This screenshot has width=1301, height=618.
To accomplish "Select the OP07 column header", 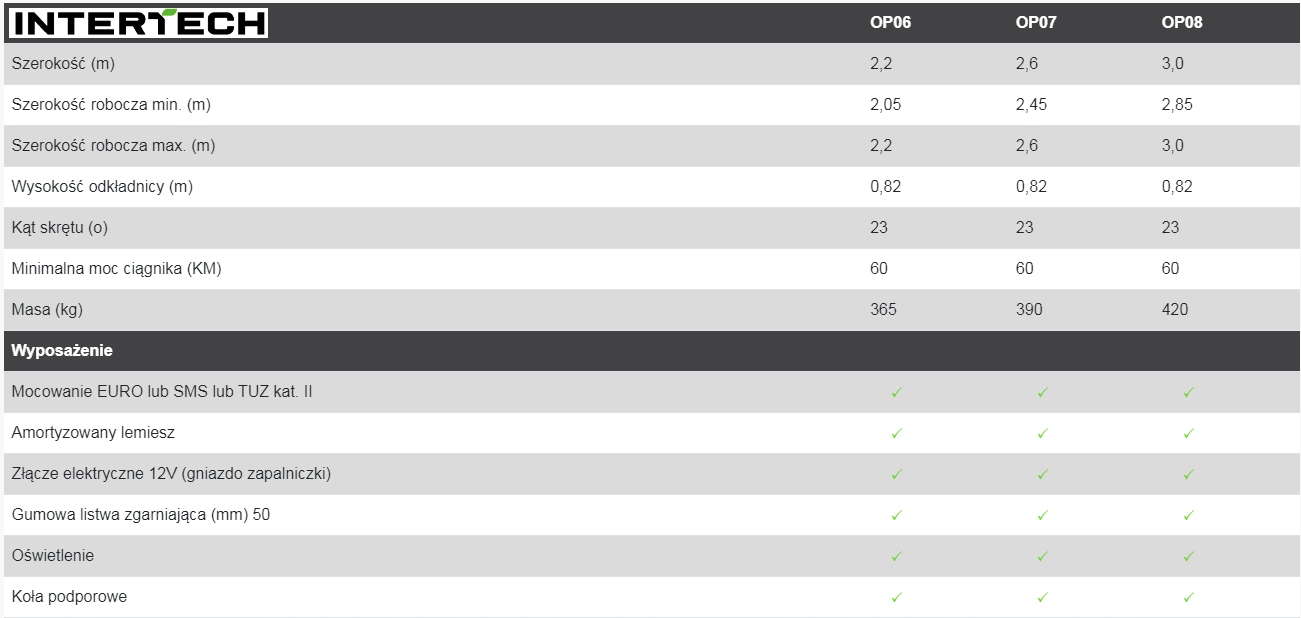I will tap(1036, 23).
